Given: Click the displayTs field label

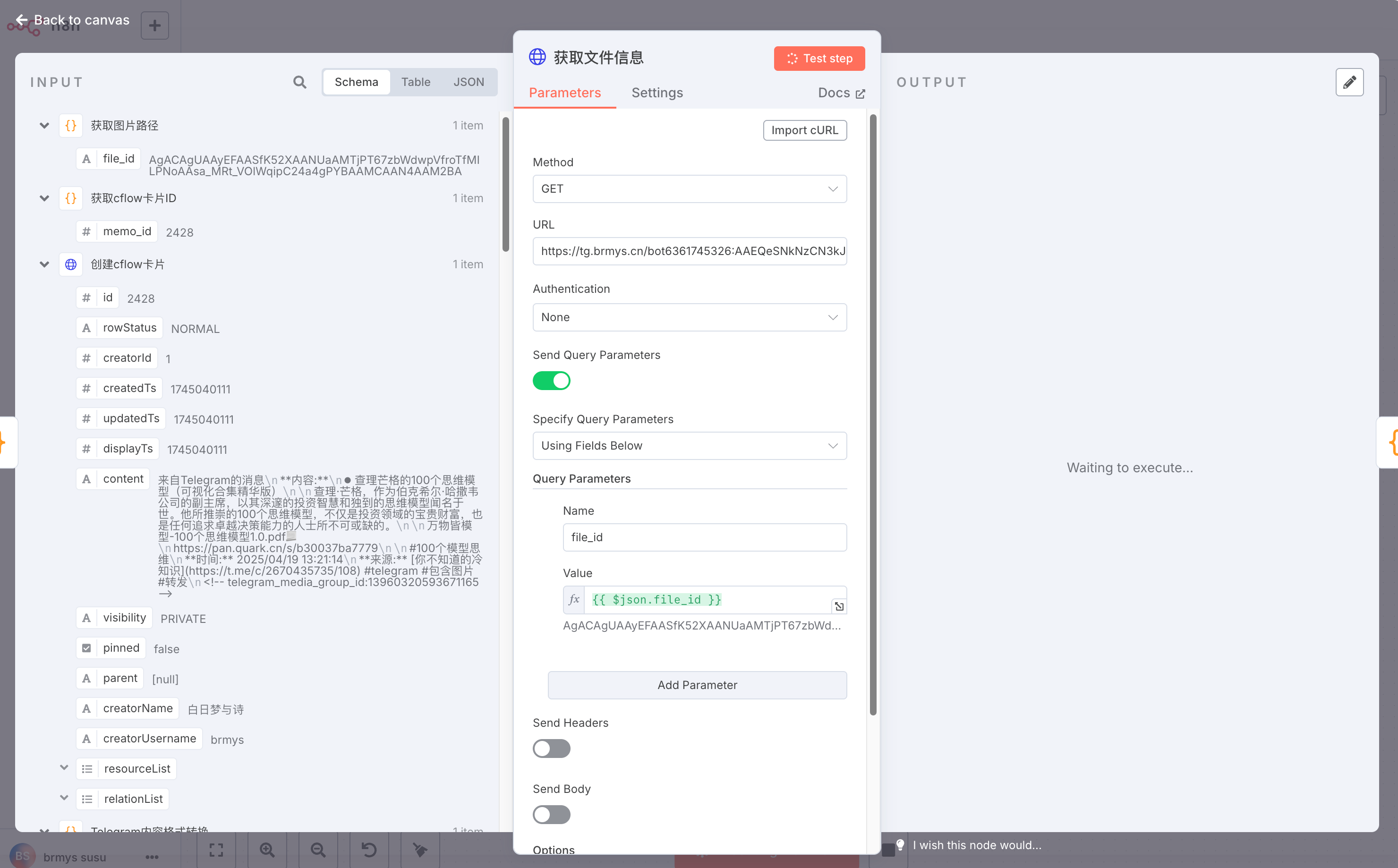Looking at the screenshot, I should pyautogui.click(x=128, y=448).
